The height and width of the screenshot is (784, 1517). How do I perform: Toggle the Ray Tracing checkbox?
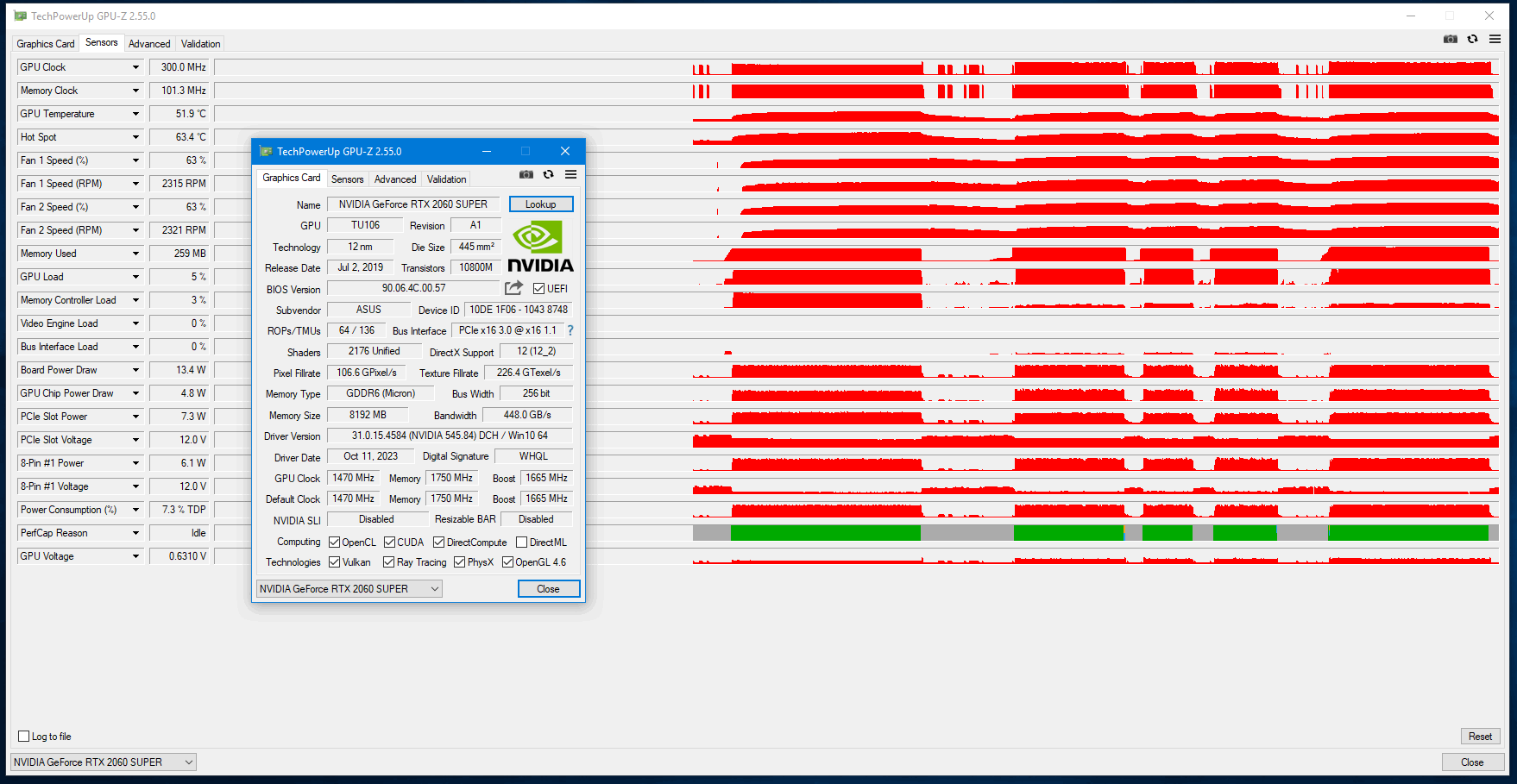(x=389, y=562)
